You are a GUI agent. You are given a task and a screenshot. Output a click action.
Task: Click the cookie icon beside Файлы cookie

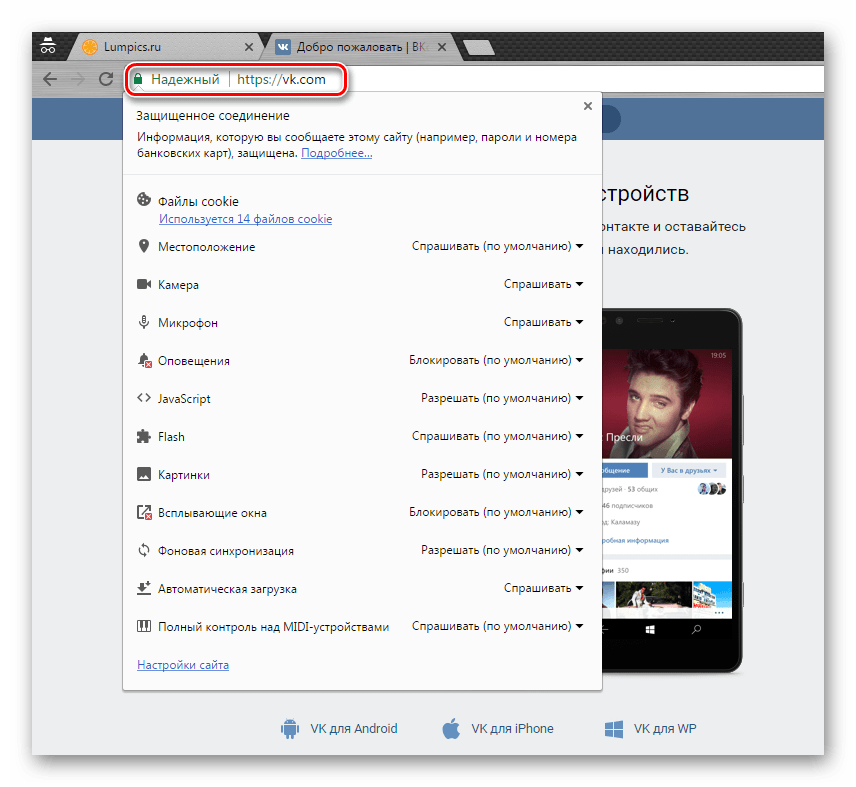(143, 200)
